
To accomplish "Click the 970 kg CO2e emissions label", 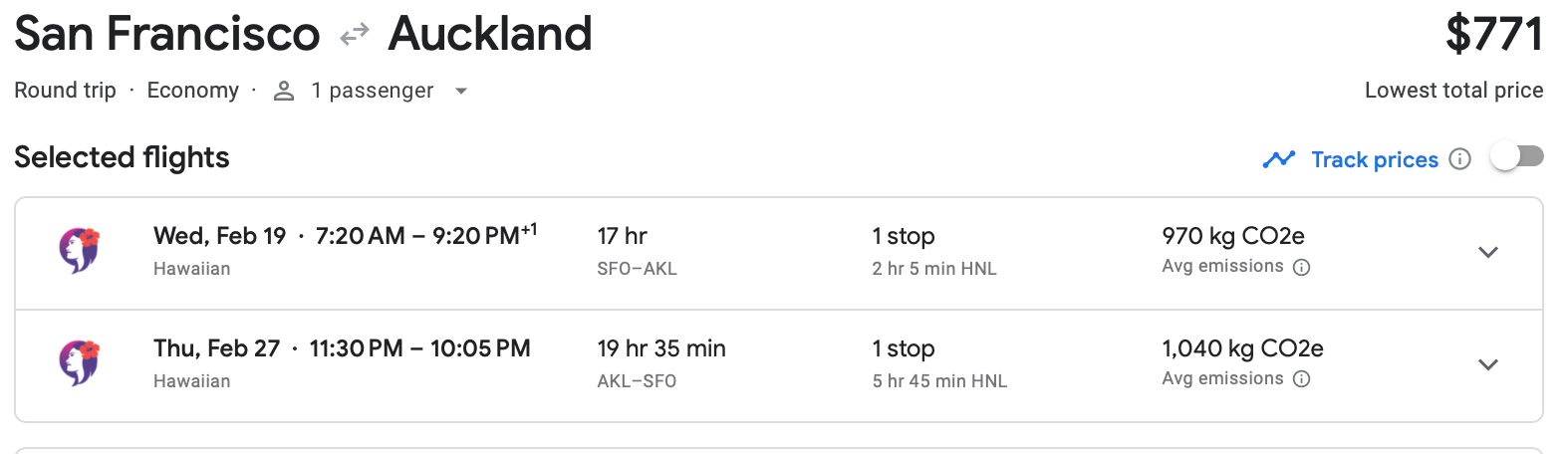I will tap(1232, 236).
